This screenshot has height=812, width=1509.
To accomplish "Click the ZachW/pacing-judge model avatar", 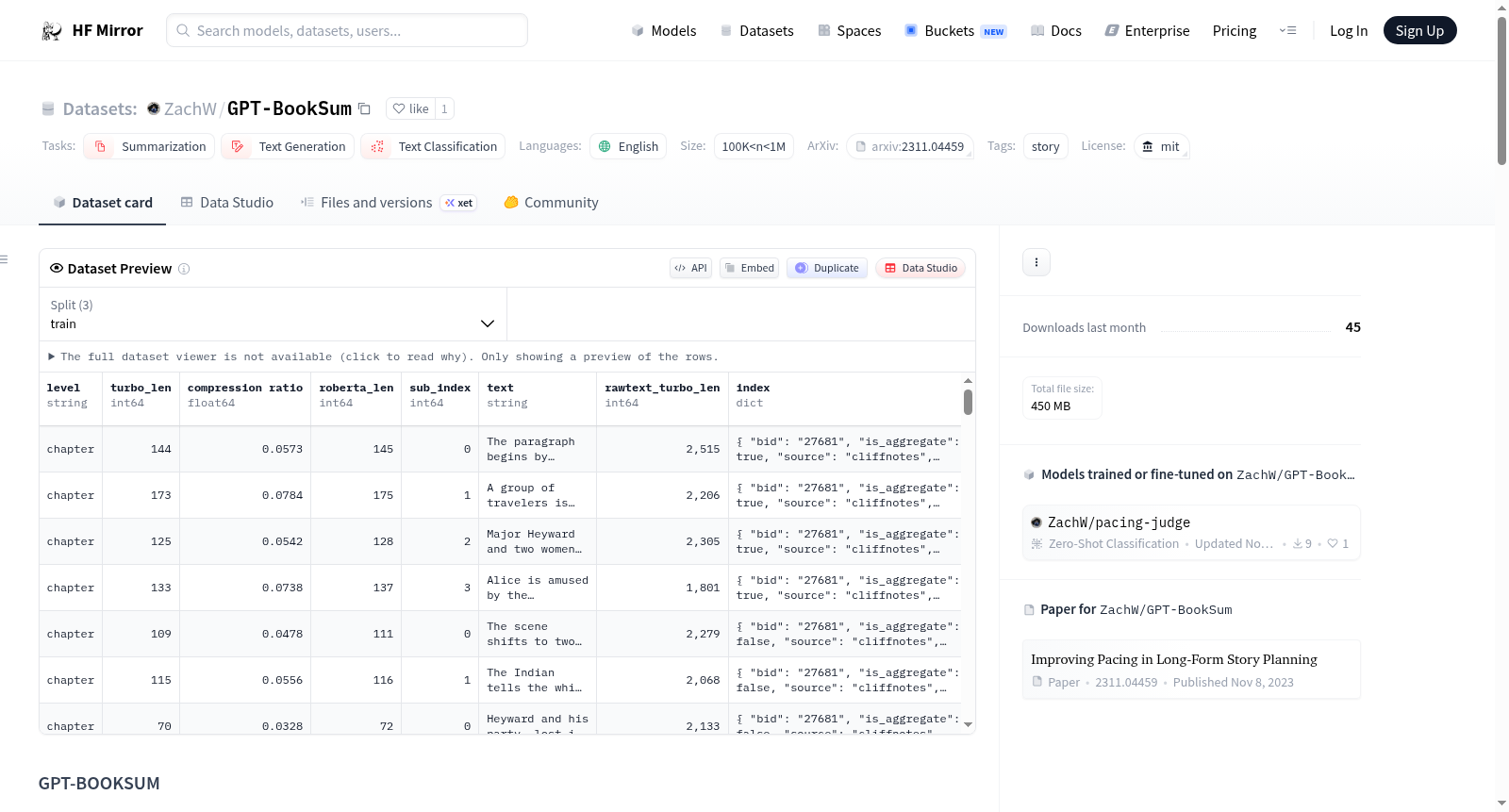I will pos(1036,522).
